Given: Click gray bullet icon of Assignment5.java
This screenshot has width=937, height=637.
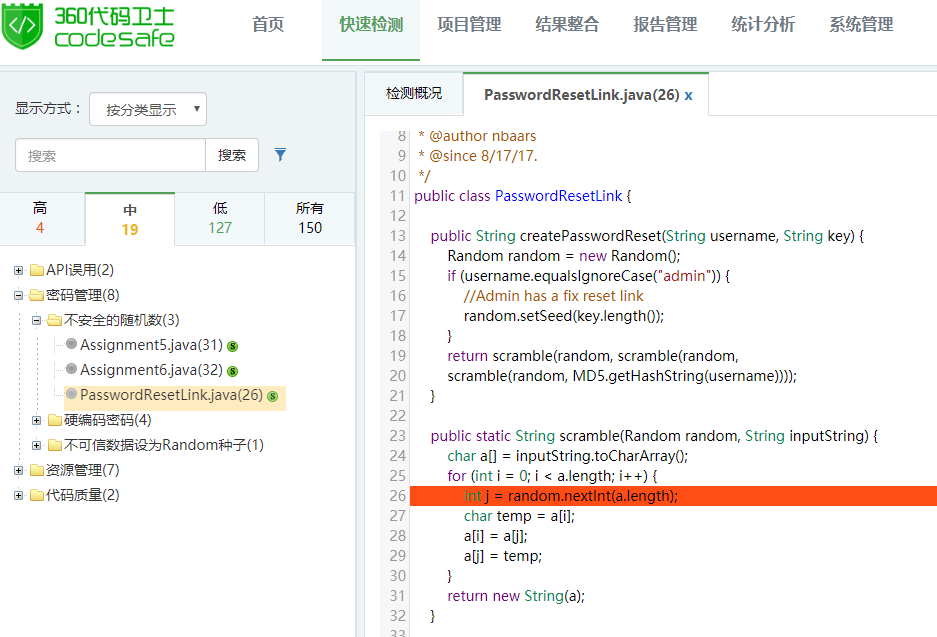Looking at the screenshot, I should point(71,345).
